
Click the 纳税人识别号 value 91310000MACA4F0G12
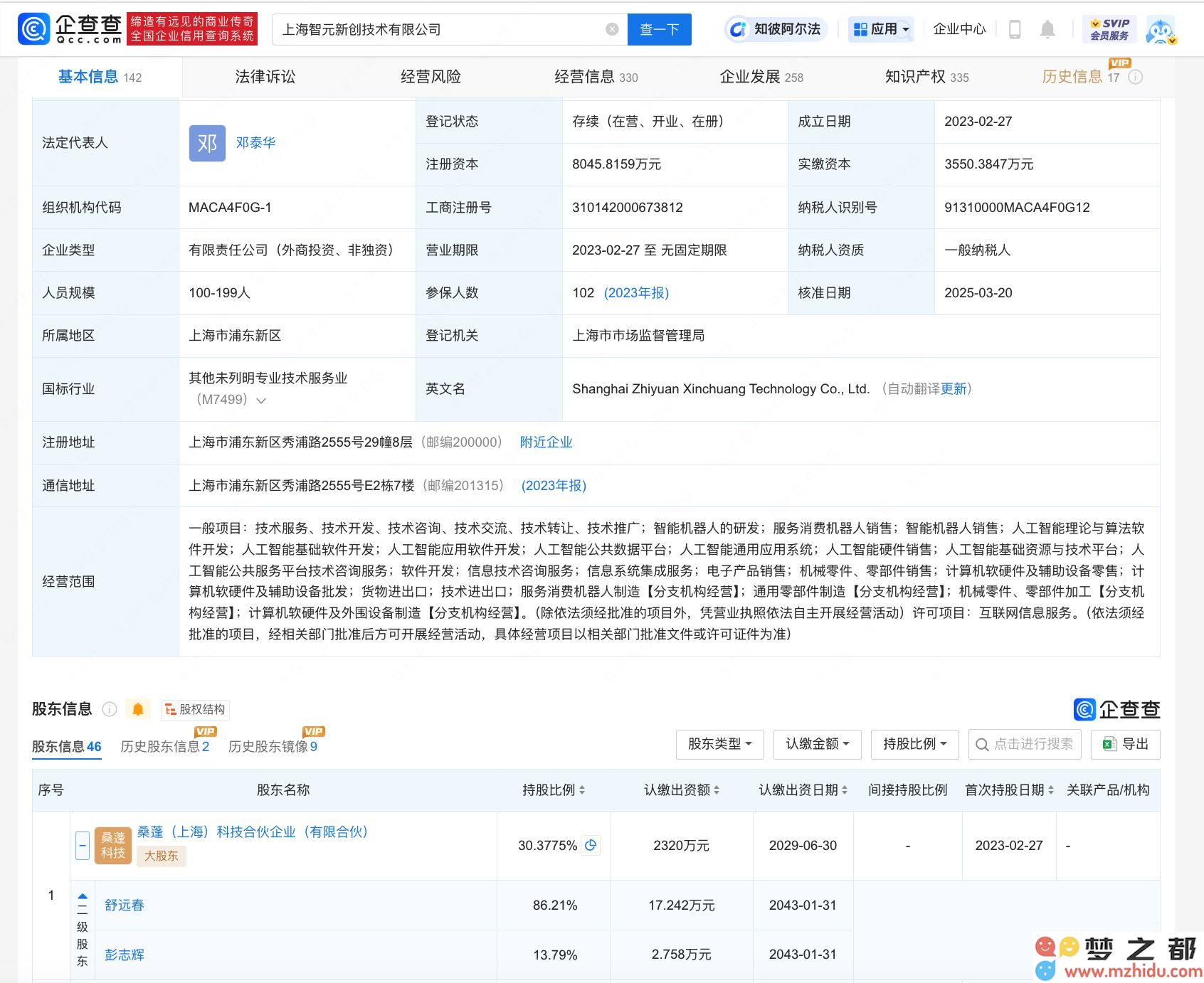click(1017, 208)
